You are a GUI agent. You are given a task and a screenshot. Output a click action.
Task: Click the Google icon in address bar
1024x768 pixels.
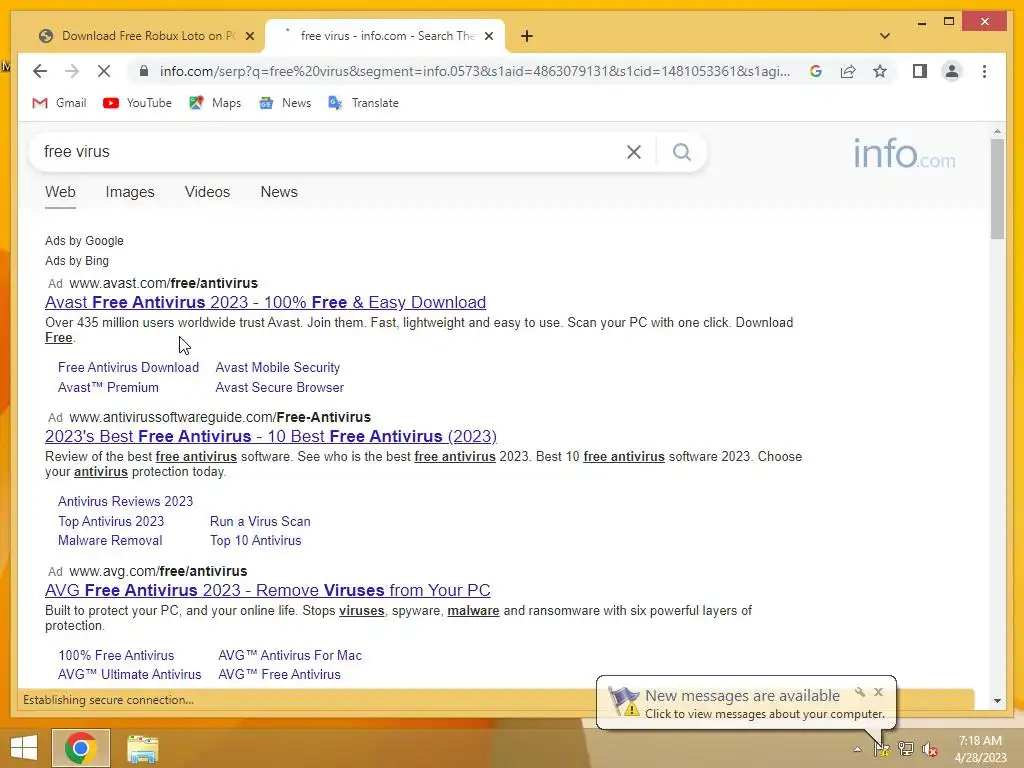816,71
